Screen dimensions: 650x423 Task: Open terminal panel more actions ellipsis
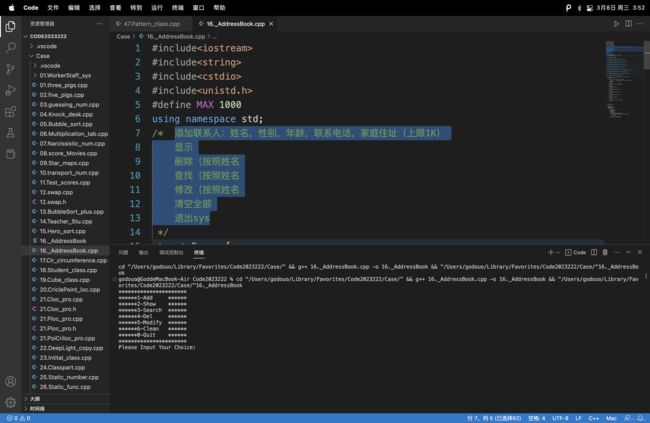point(617,252)
